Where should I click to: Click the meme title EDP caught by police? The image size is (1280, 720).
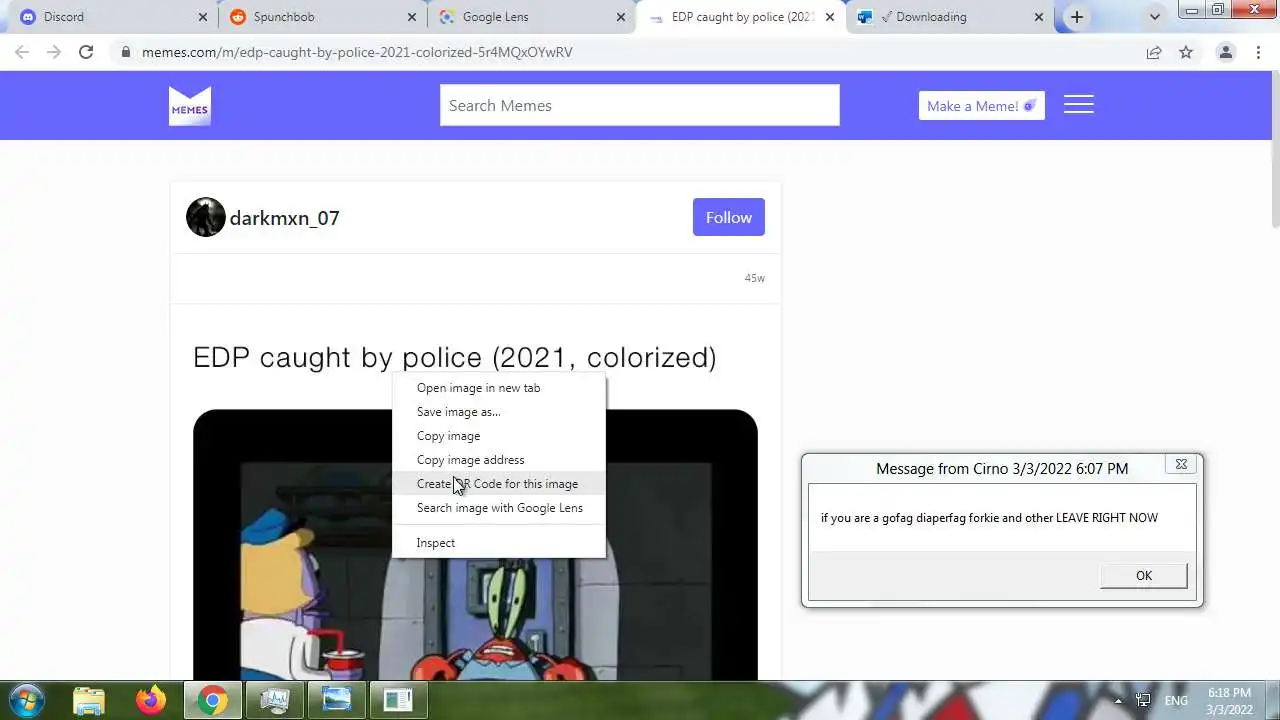pyautogui.click(x=455, y=357)
